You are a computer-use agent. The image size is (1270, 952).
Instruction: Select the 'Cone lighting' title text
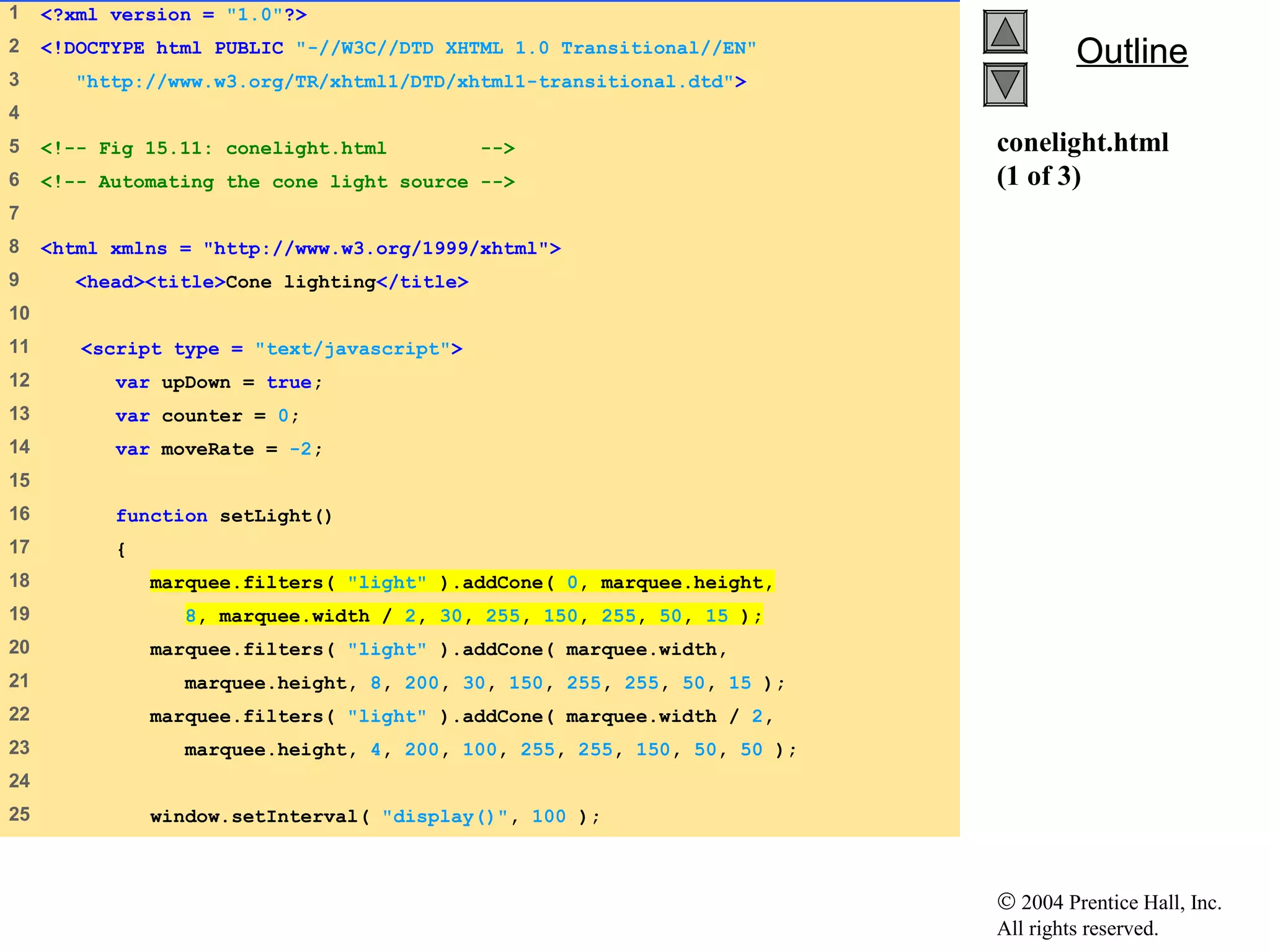[300, 282]
